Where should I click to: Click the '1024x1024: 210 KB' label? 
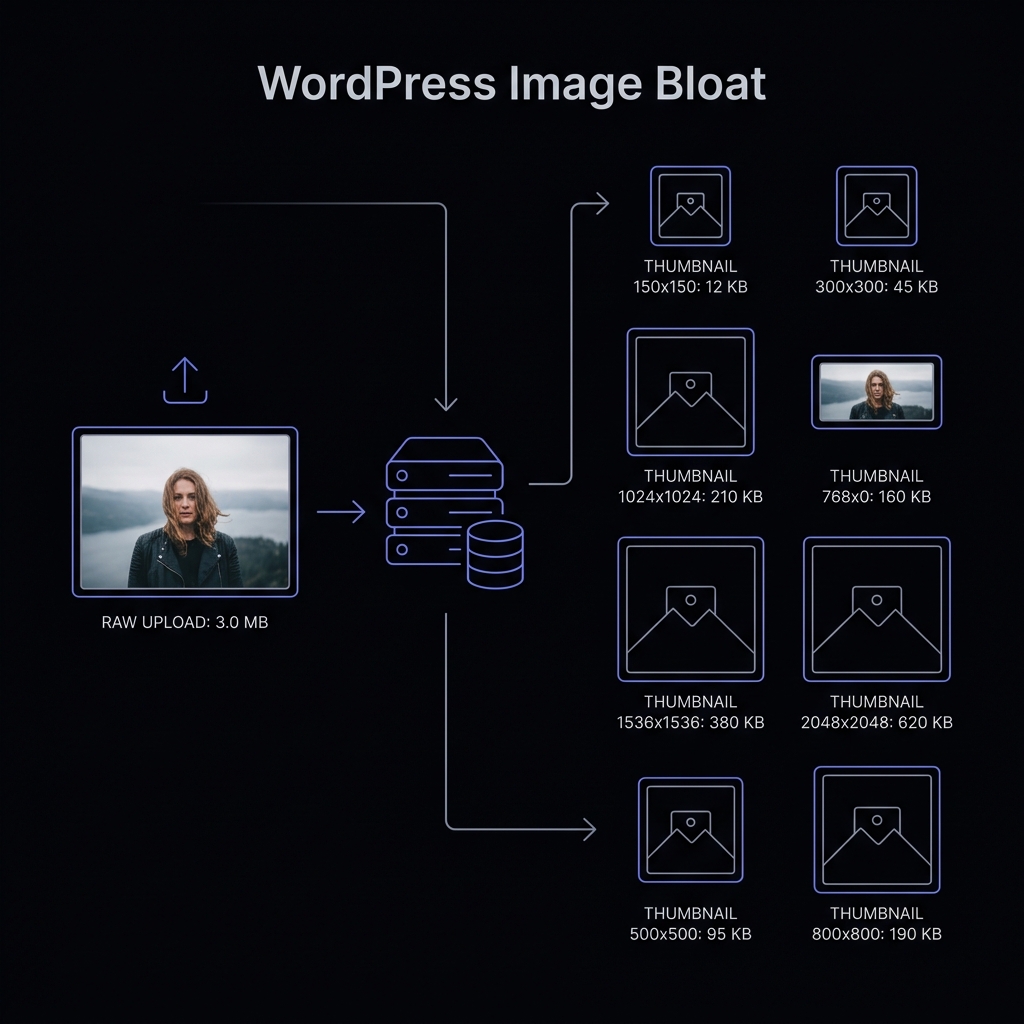pyautogui.click(x=690, y=497)
